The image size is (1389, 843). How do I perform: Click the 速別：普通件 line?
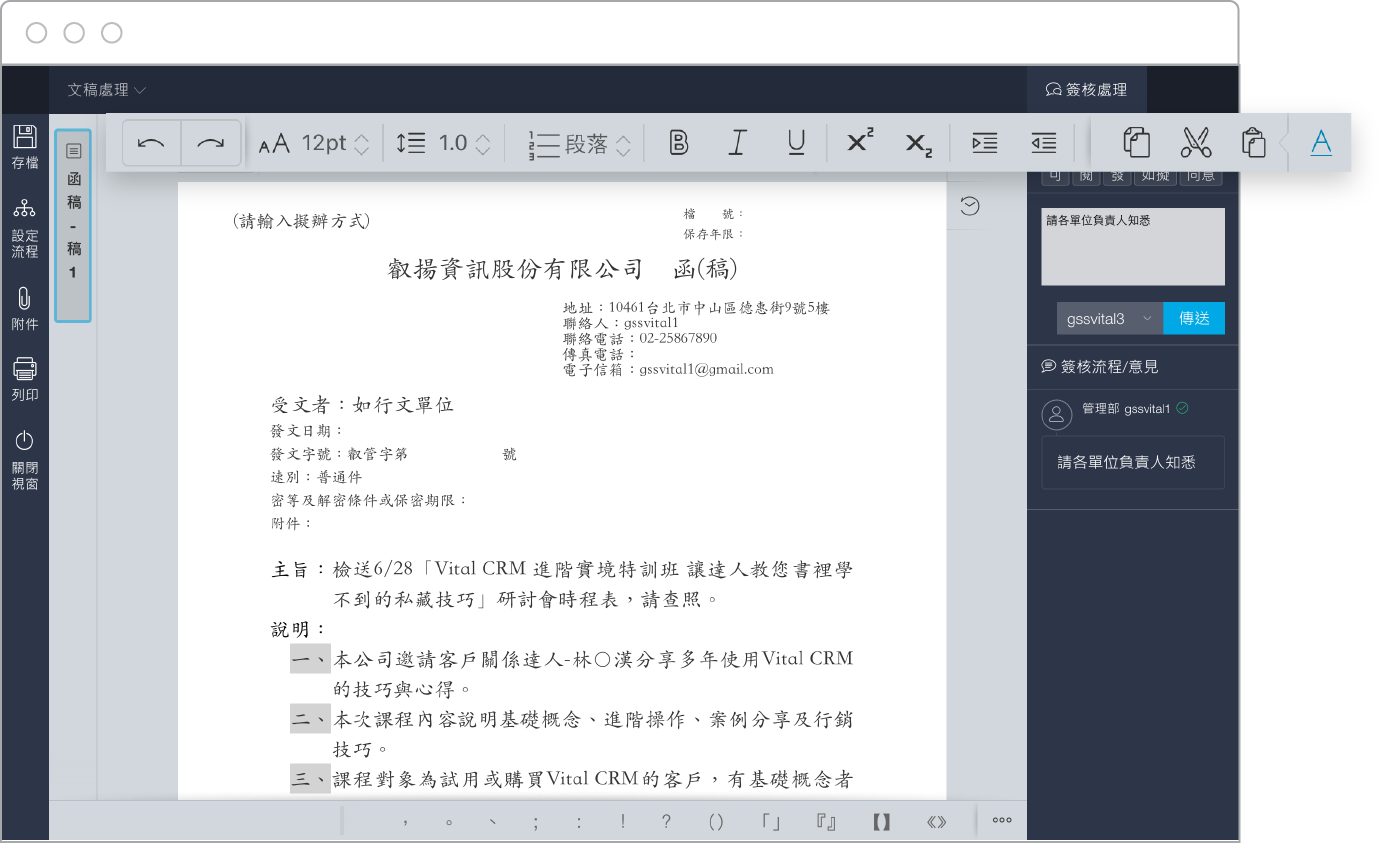click(316, 477)
